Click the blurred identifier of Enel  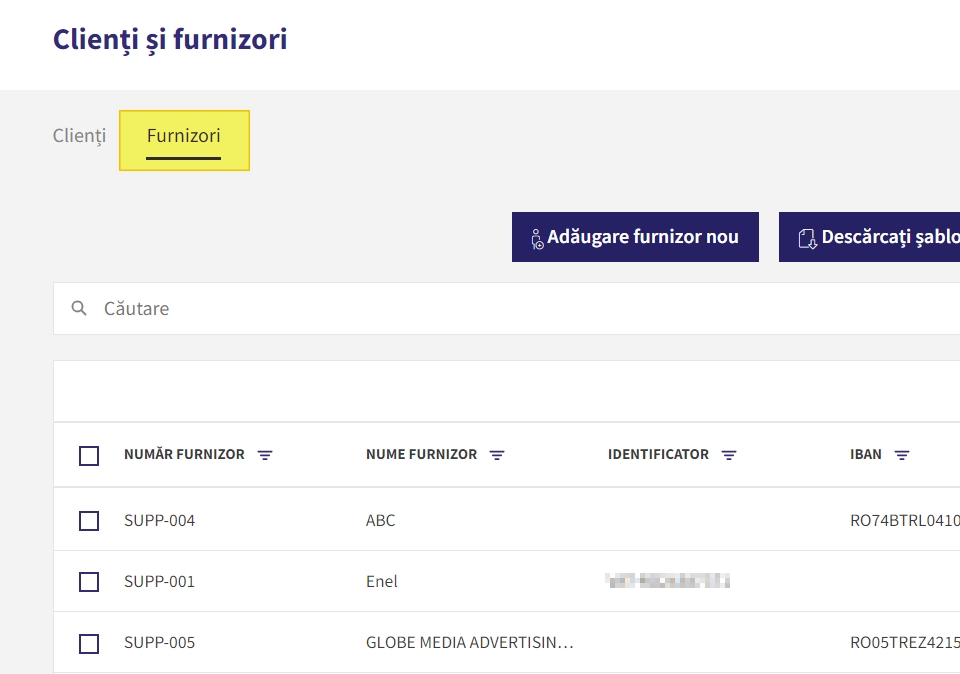667,580
